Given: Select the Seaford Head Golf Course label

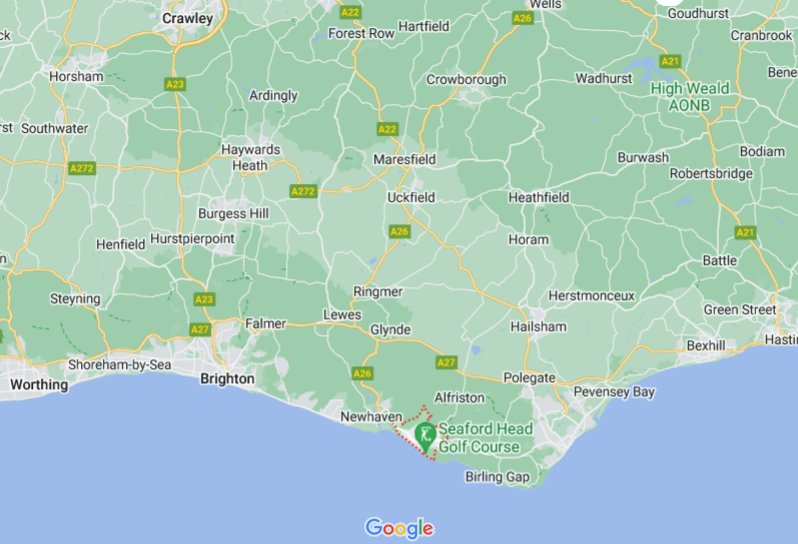Looking at the screenshot, I should (x=486, y=438).
